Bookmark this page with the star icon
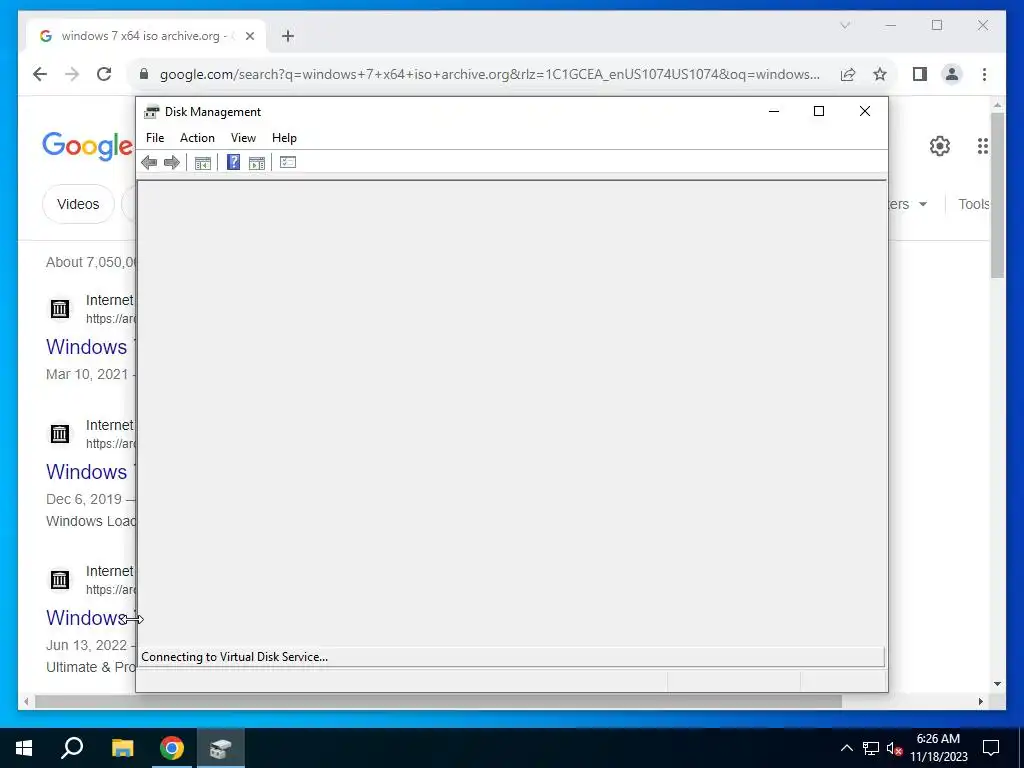 880,74
